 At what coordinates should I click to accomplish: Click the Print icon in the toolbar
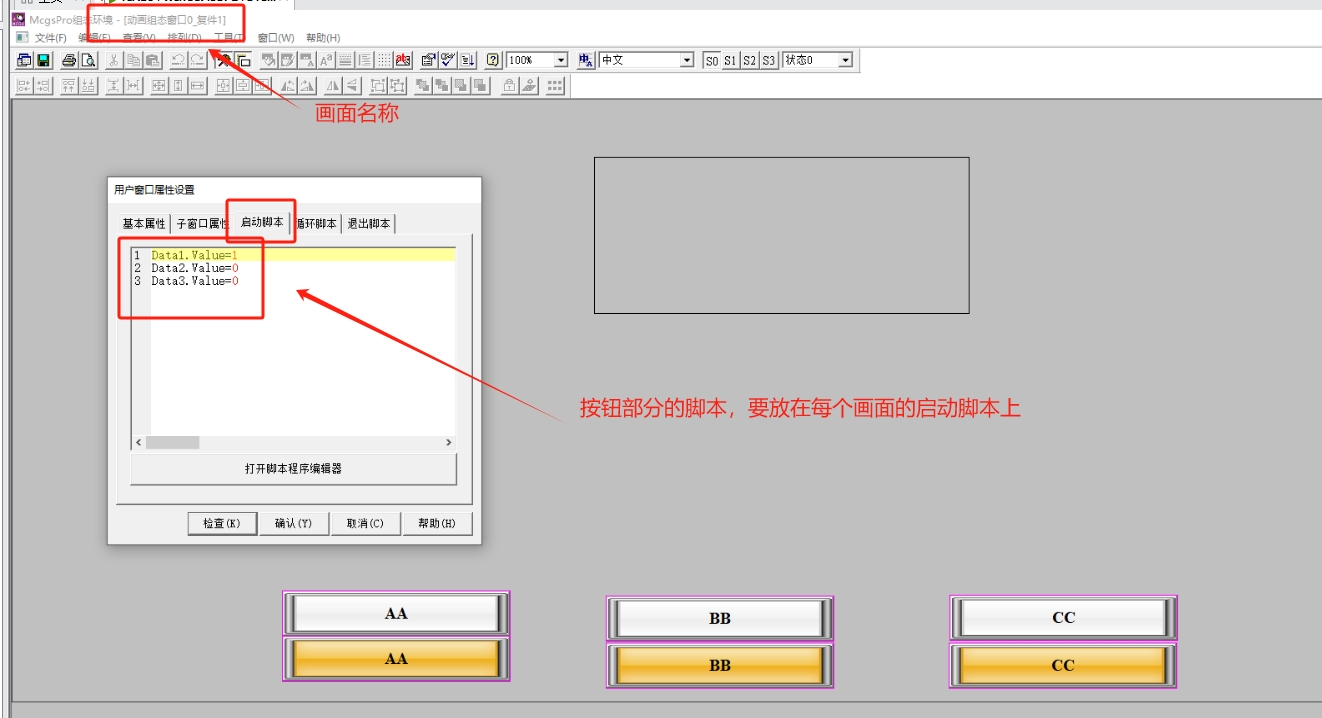click(x=69, y=60)
